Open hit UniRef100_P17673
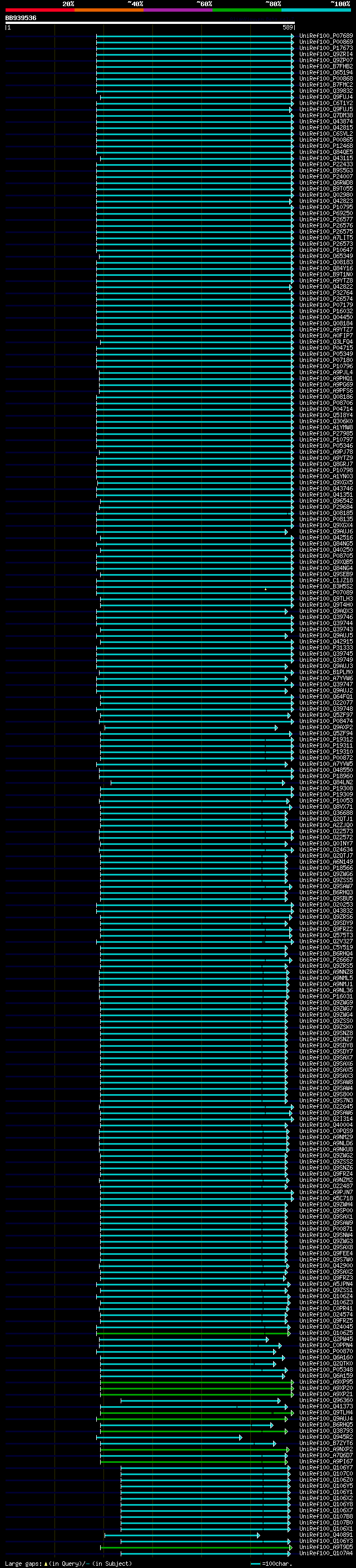 pos(325,48)
